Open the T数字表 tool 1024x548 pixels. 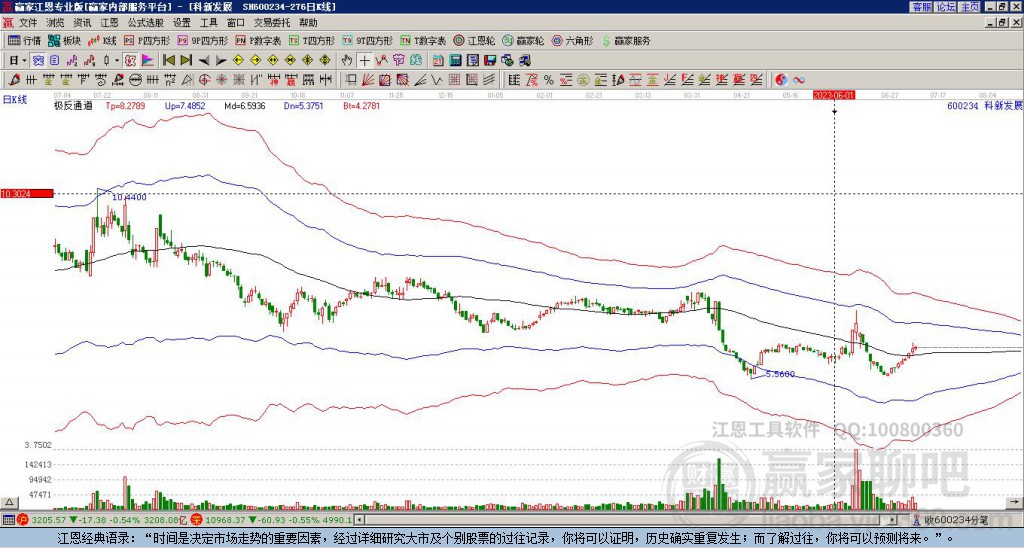click(x=423, y=40)
